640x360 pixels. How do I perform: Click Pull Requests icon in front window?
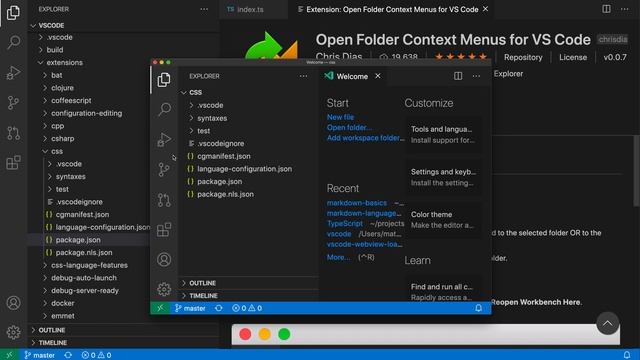[164, 200]
